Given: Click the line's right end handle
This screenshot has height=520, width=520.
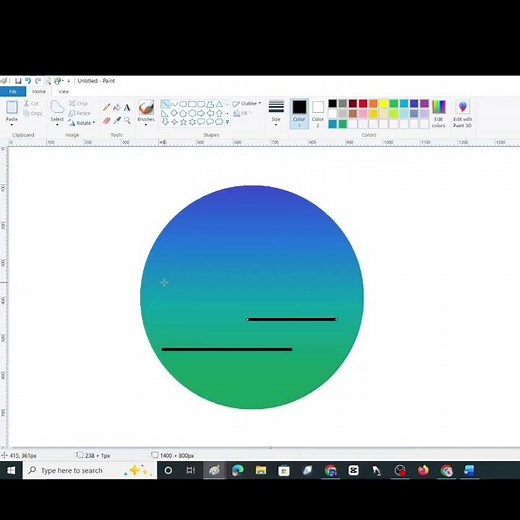Looking at the screenshot, I should 336,320.
